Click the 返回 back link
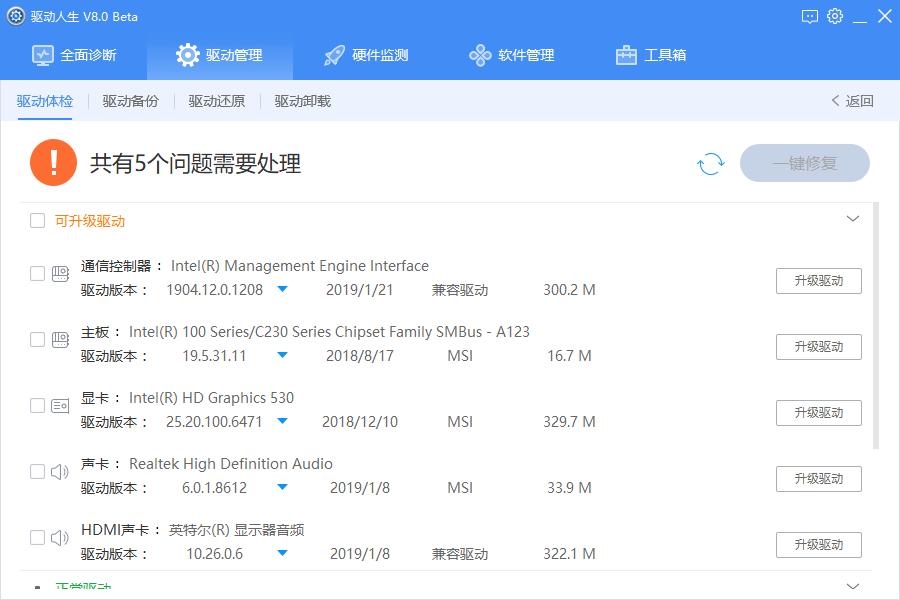900x600 pixels. pos(852,101)
